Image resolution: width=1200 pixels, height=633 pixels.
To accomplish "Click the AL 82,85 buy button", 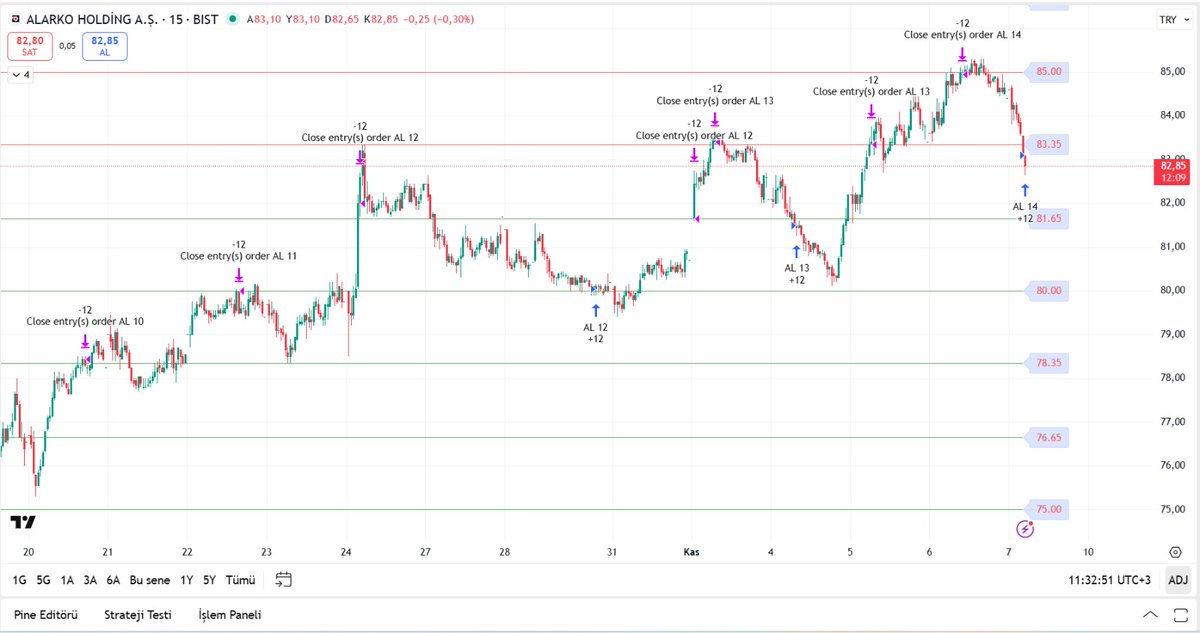I will click(104, 46).
